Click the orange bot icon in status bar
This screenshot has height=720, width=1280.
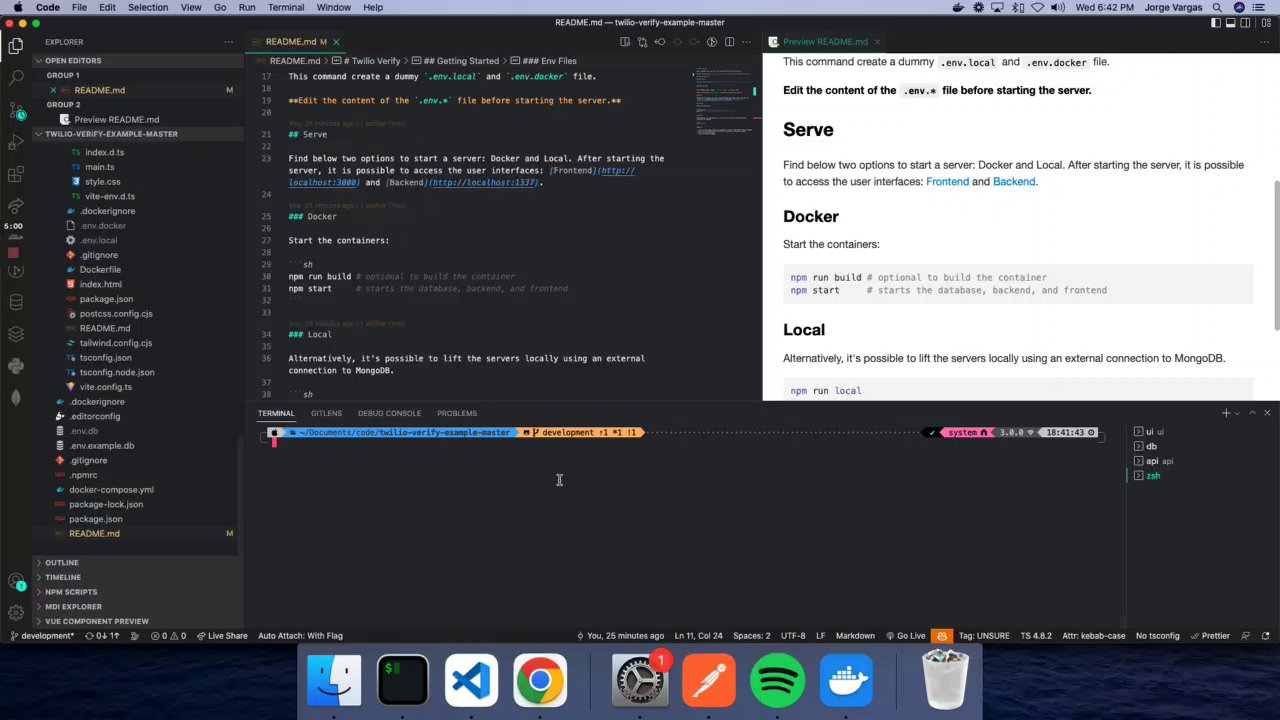click(x=941, y=636)
